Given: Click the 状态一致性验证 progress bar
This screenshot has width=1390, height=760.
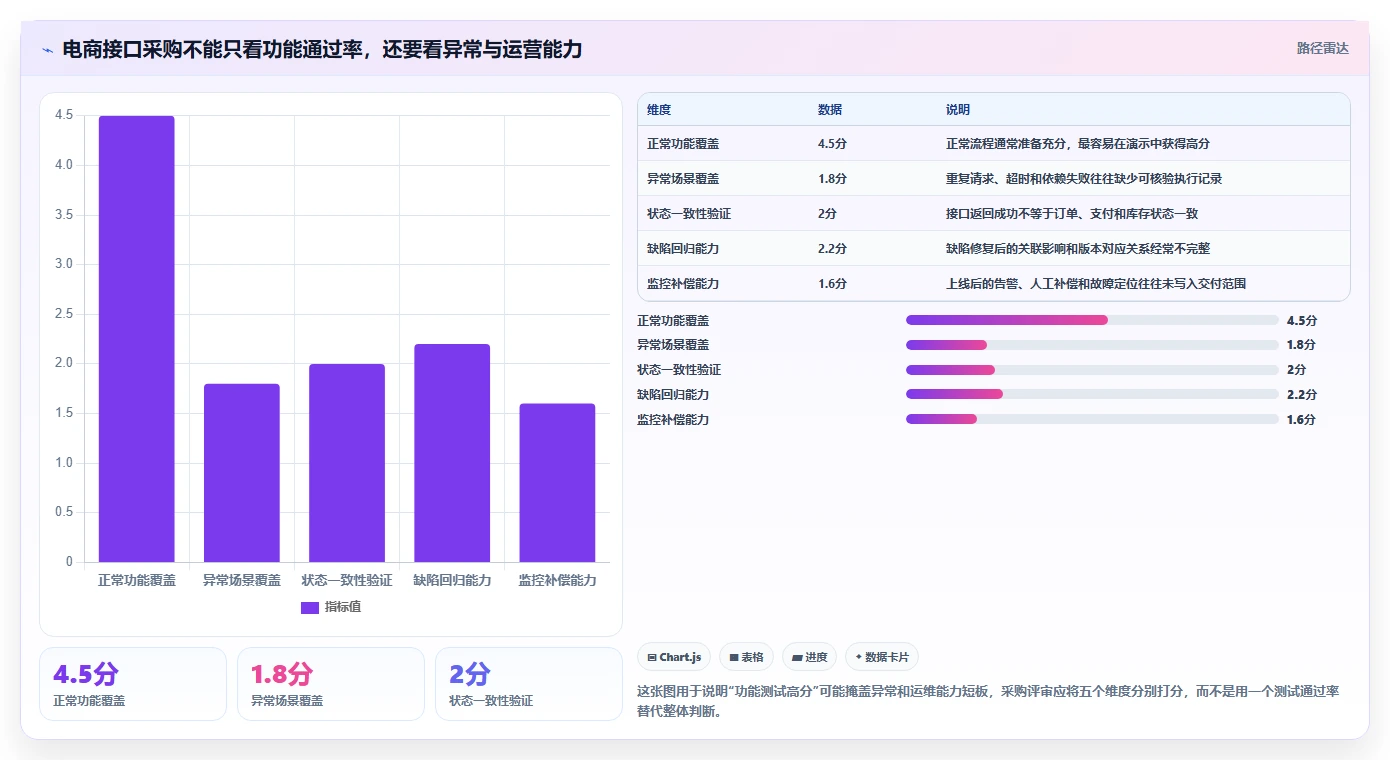Looking at the screenshot, I should coord(1092,370).
